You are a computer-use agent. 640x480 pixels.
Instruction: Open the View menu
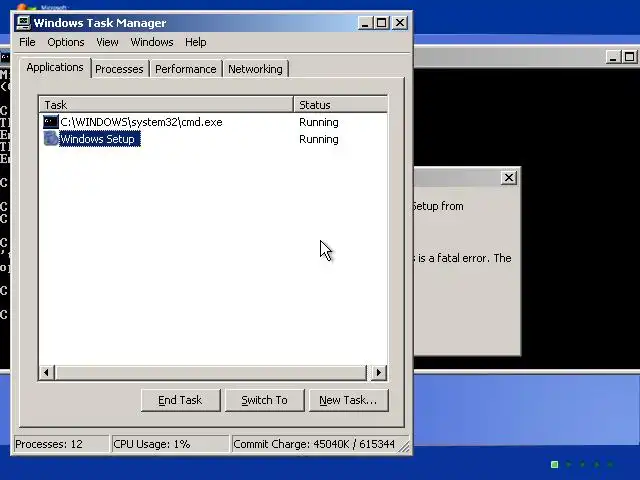[x=107, y=42]
